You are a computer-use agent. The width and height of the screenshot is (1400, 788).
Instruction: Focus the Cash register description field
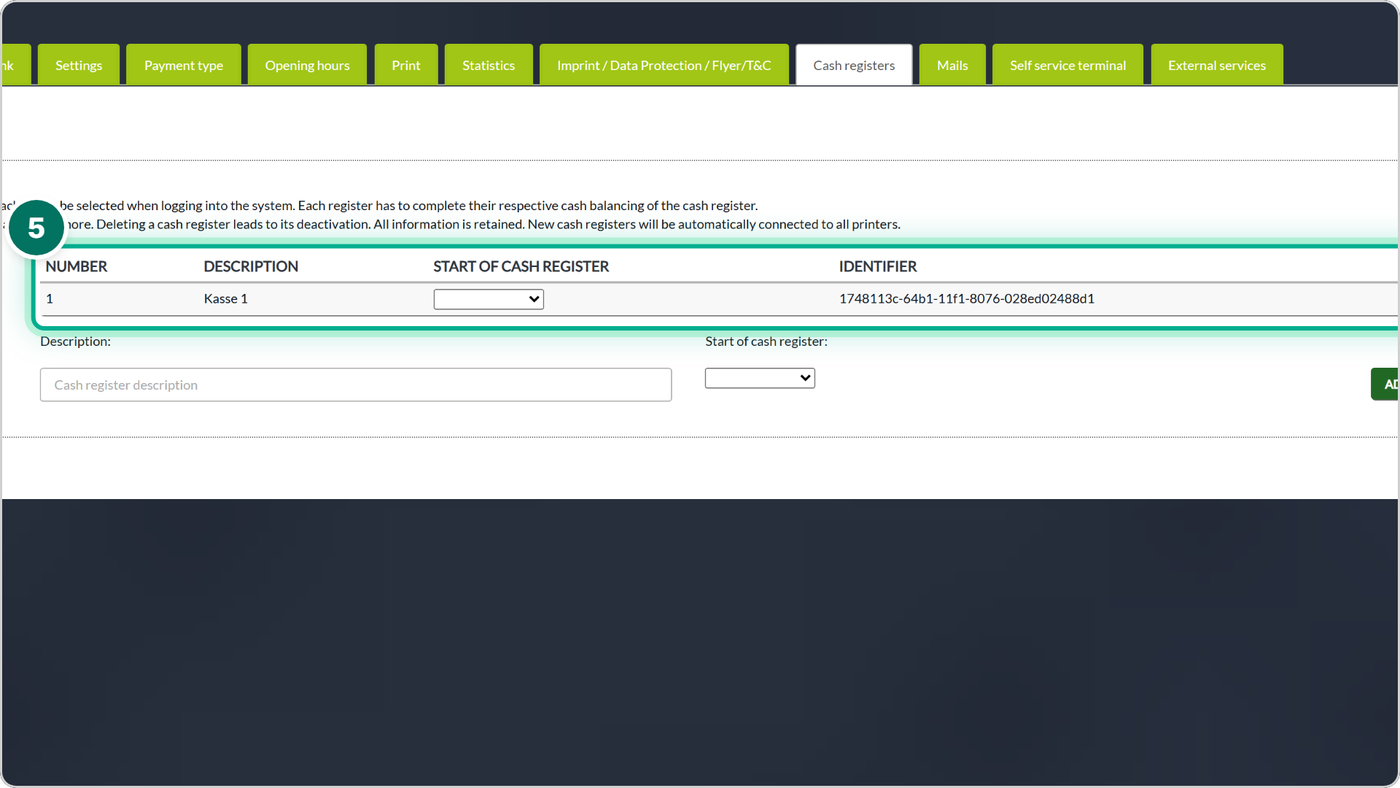[356, 385]
